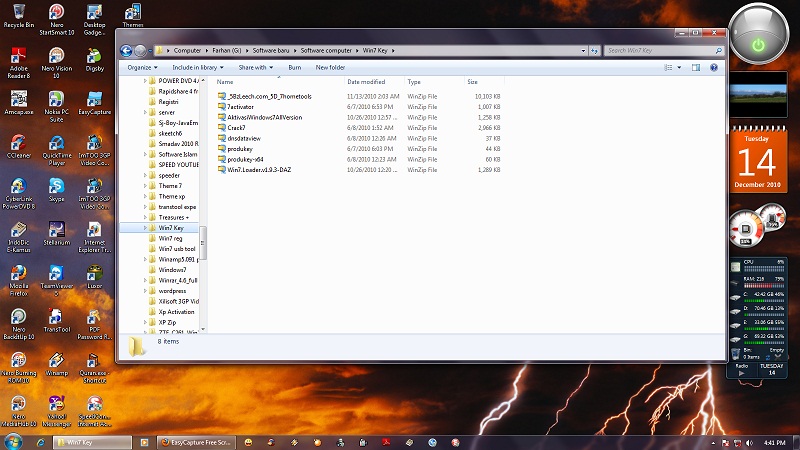This screenshot has height=450, width=800.
Task: Open the Recycle Bin desktop icon
Action: [19, 15]
